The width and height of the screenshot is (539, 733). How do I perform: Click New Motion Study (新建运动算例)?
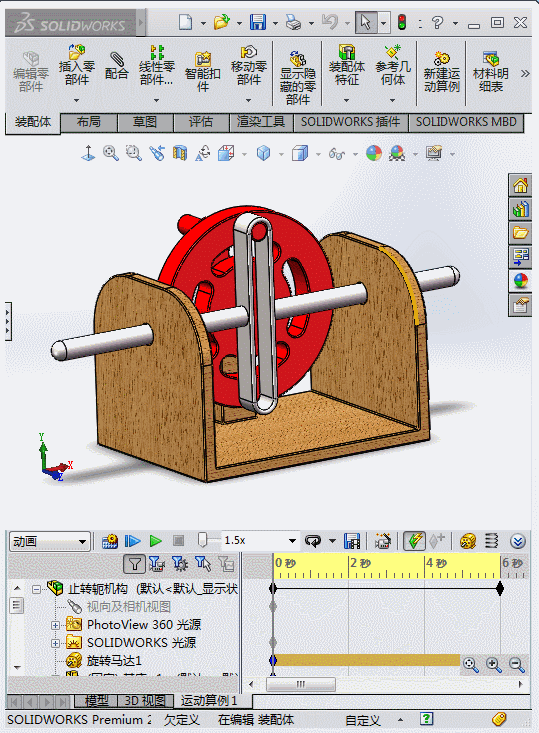tap(441, 72)
